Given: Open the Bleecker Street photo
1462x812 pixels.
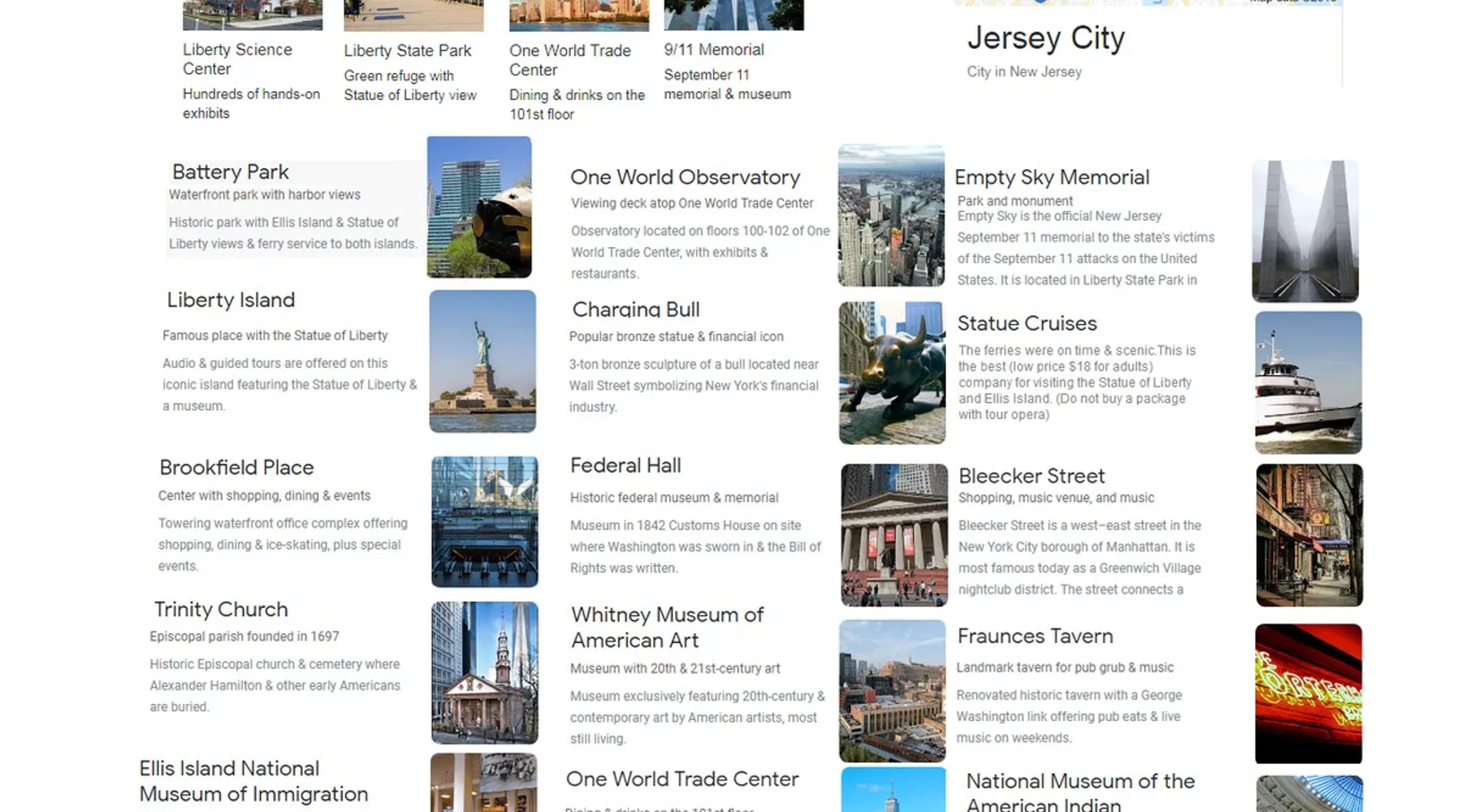Looking at the screenshot, I should click(1308, 535).
